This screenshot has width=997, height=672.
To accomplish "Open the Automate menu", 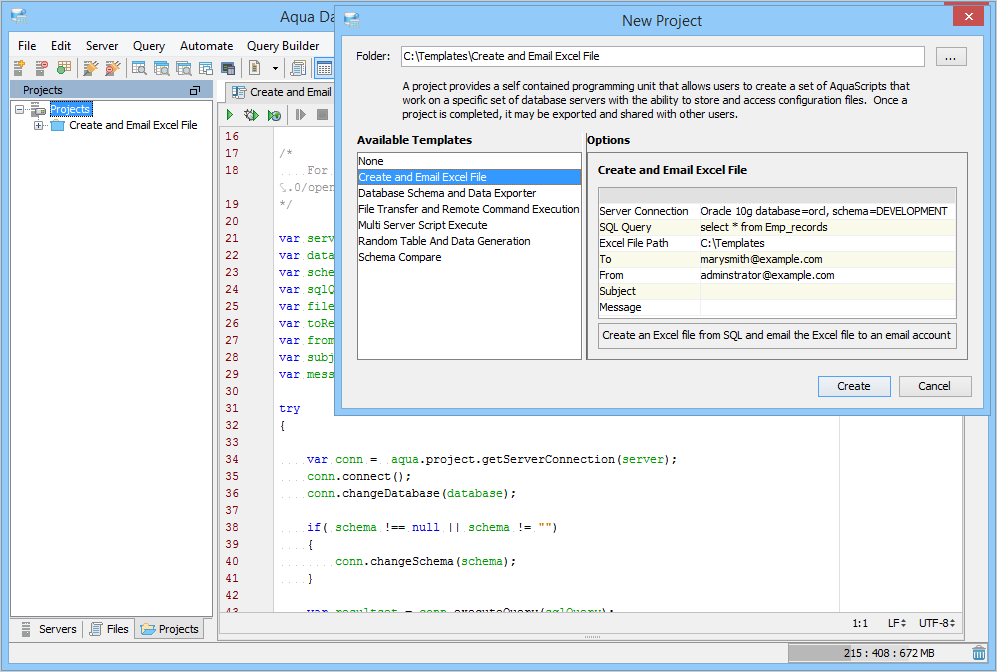I will pyautogui.click(x=206, y=46).
